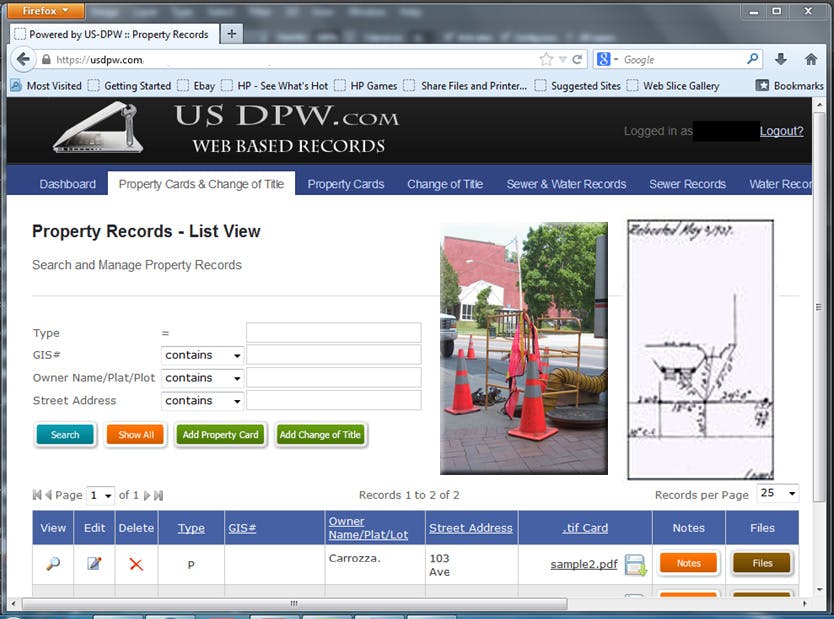Download sample2.pdf with the save icon
Viewport: 834px width, 619px height.
(x=636, y=565)
